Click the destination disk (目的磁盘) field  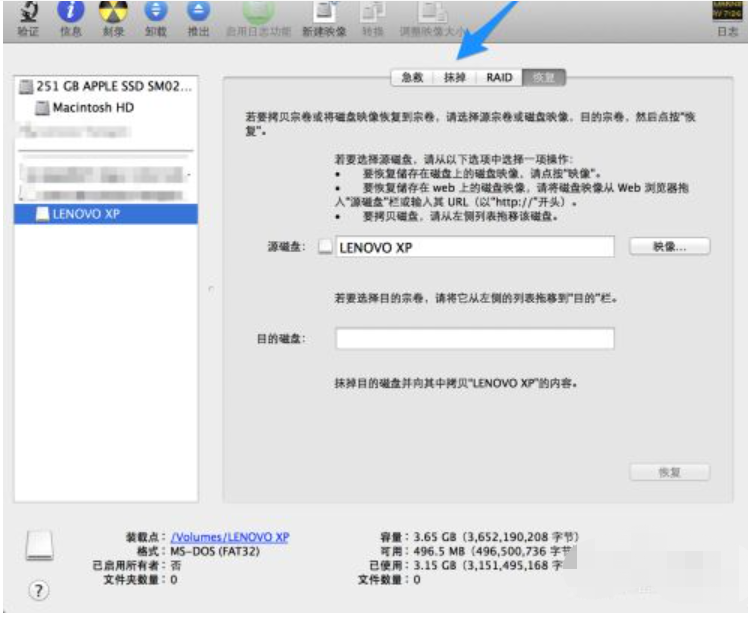pos(474,339)
